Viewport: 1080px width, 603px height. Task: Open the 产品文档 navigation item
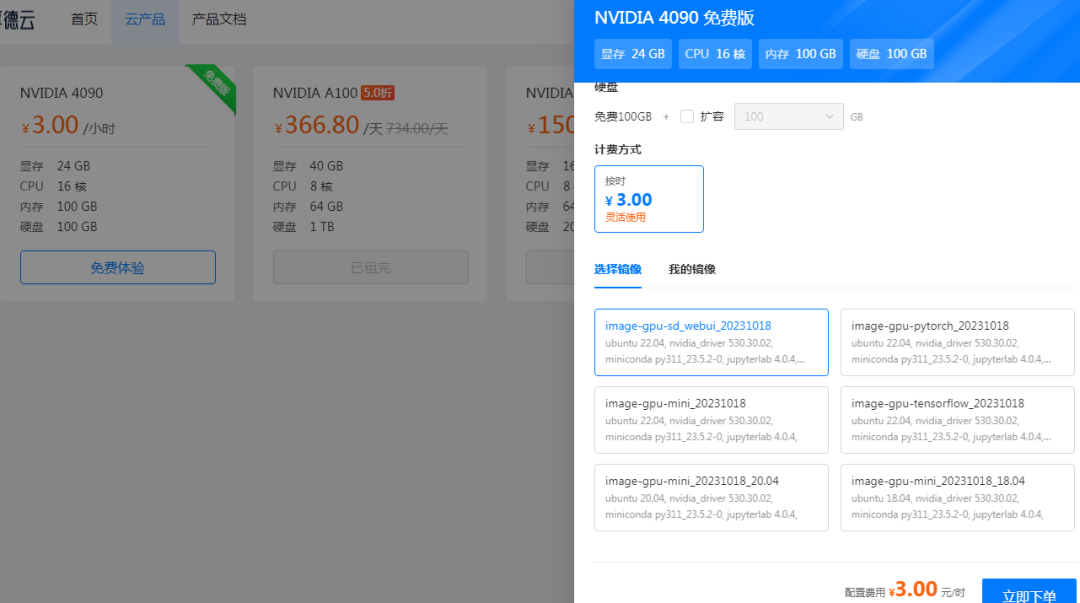pos(219,19)
